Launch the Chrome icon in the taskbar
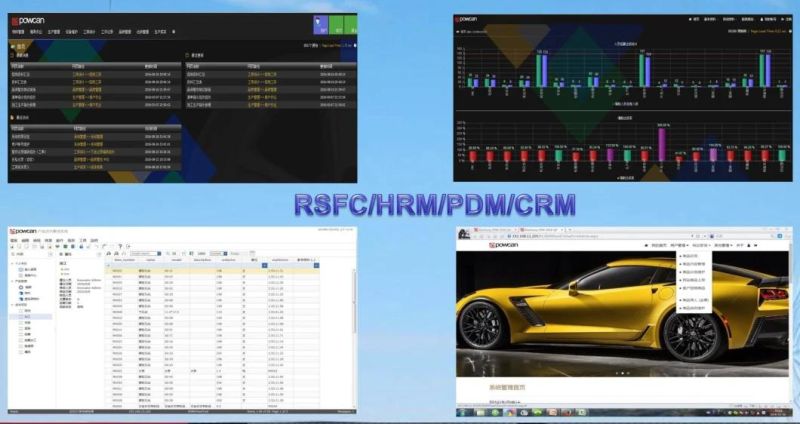Image resolution: width=800 pixels, height=424 pixels. pos(510,412)
